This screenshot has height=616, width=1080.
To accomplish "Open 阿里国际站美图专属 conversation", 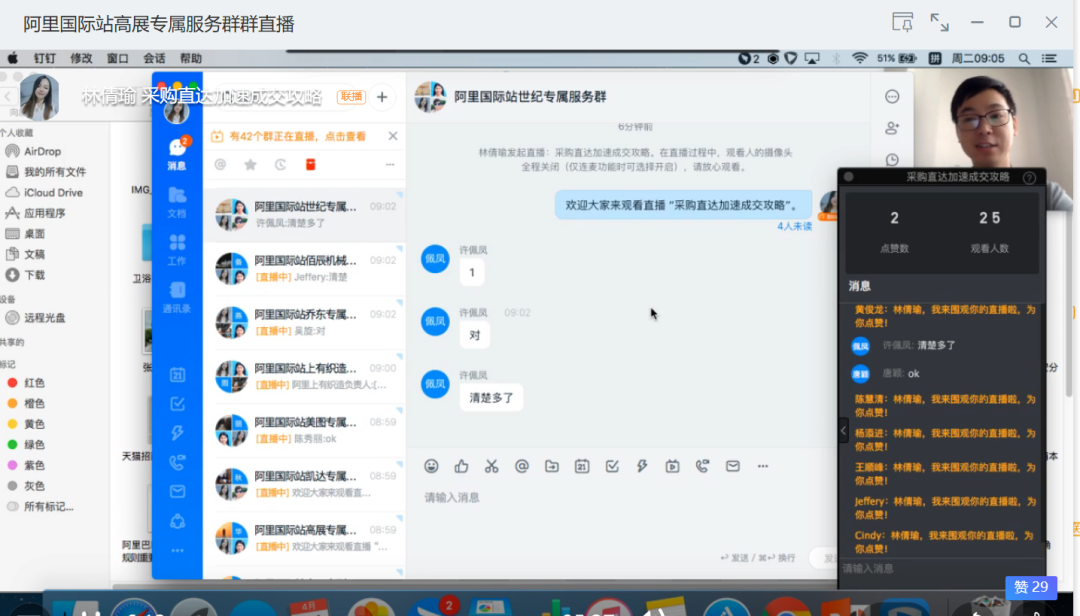I will tap(304, 430).
